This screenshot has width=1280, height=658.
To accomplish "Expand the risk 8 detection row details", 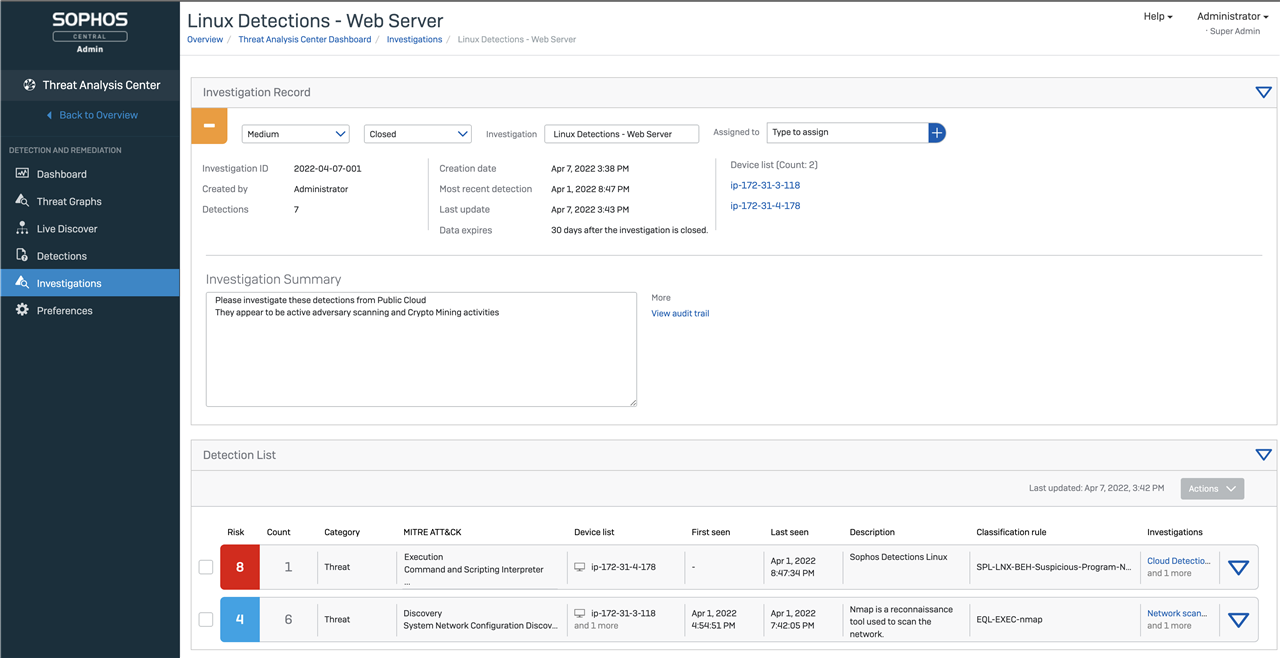I will 1238,568.
